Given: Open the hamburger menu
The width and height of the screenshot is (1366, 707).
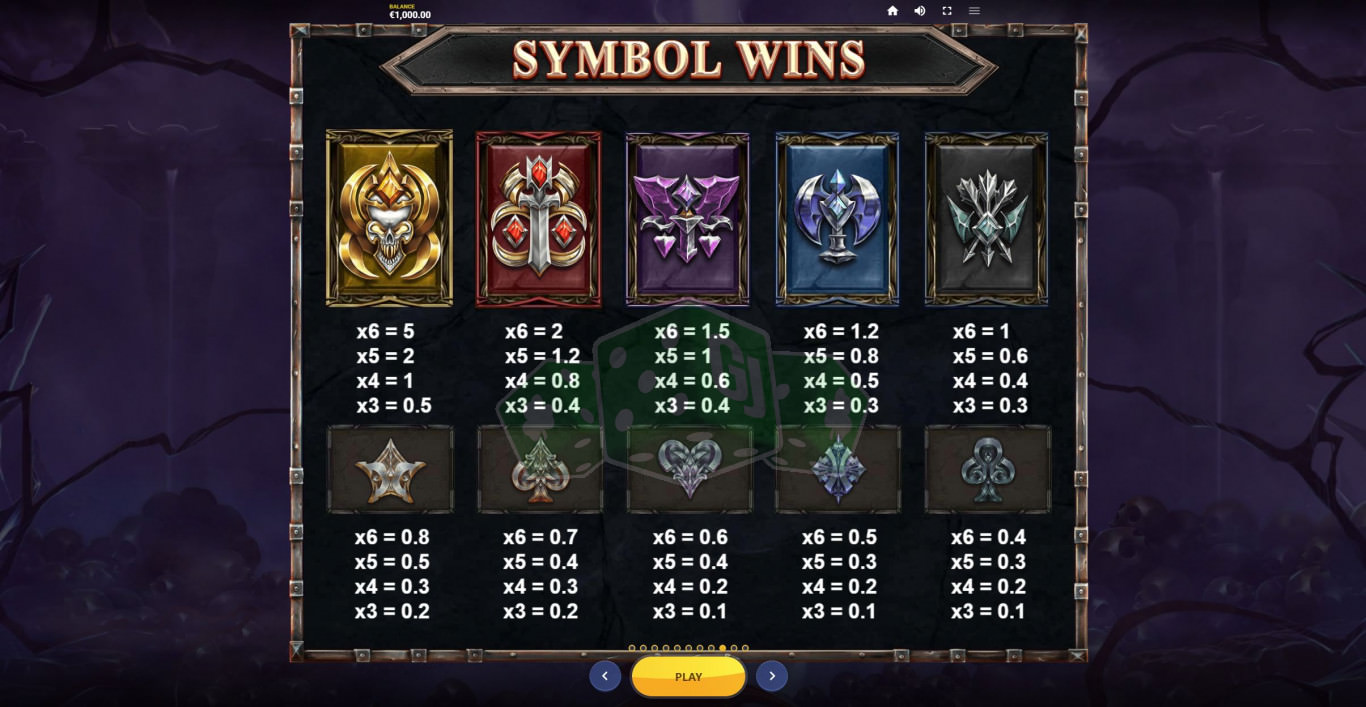Looking at the screenshot, I should click(974, 11).
